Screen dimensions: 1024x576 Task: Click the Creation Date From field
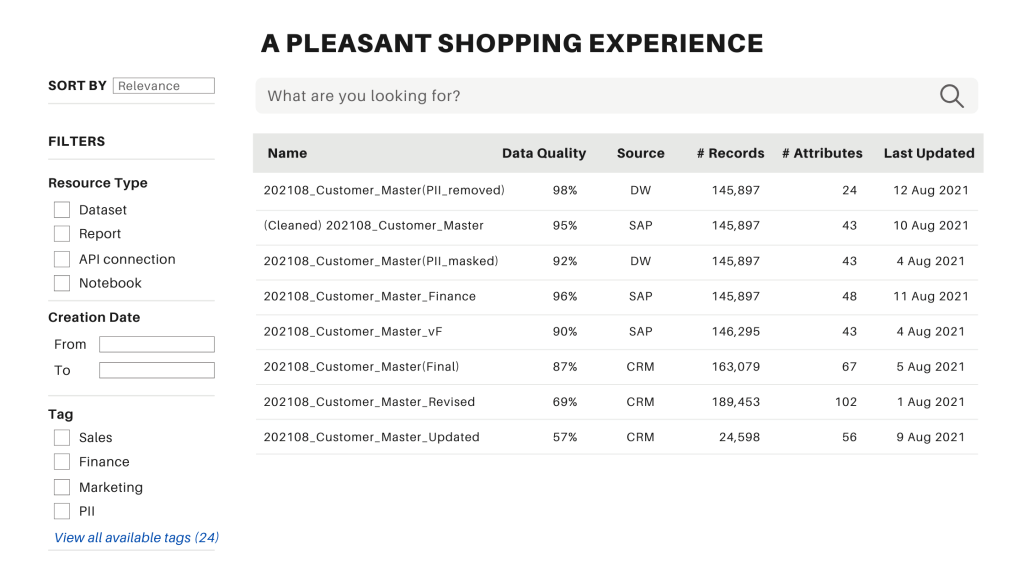coord(157,344)
